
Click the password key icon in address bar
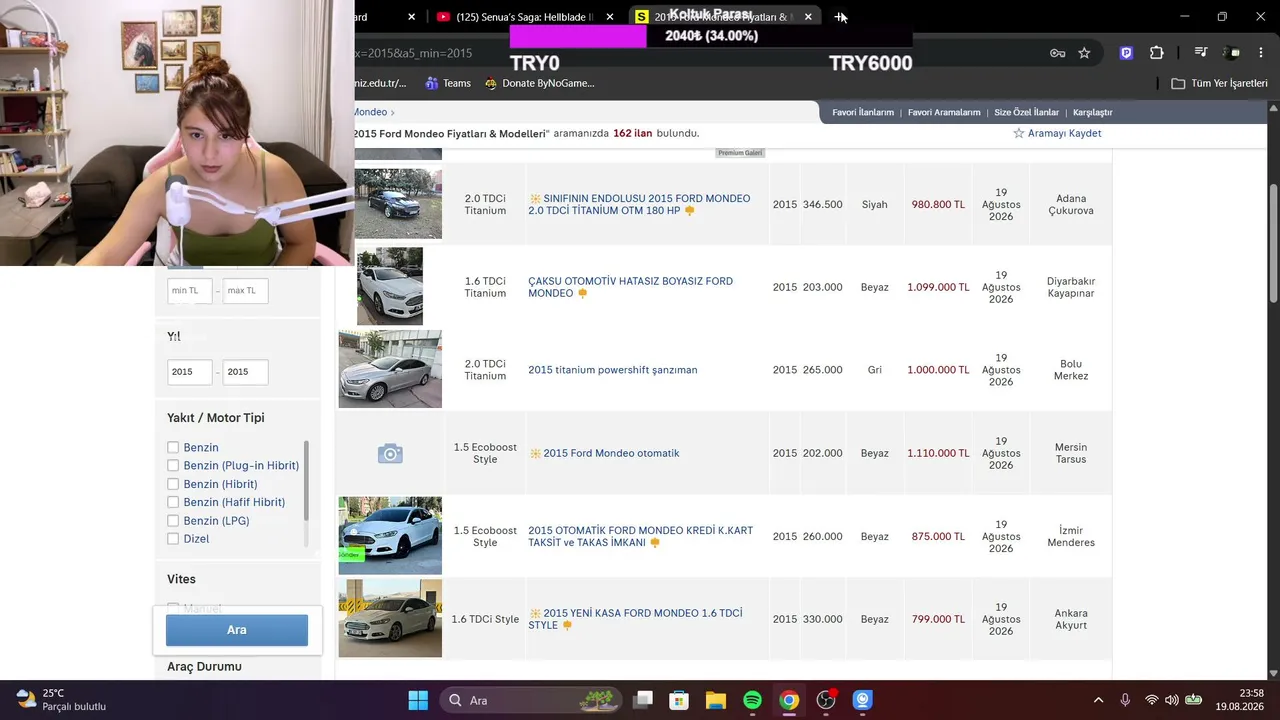[x=1057, y=53]
